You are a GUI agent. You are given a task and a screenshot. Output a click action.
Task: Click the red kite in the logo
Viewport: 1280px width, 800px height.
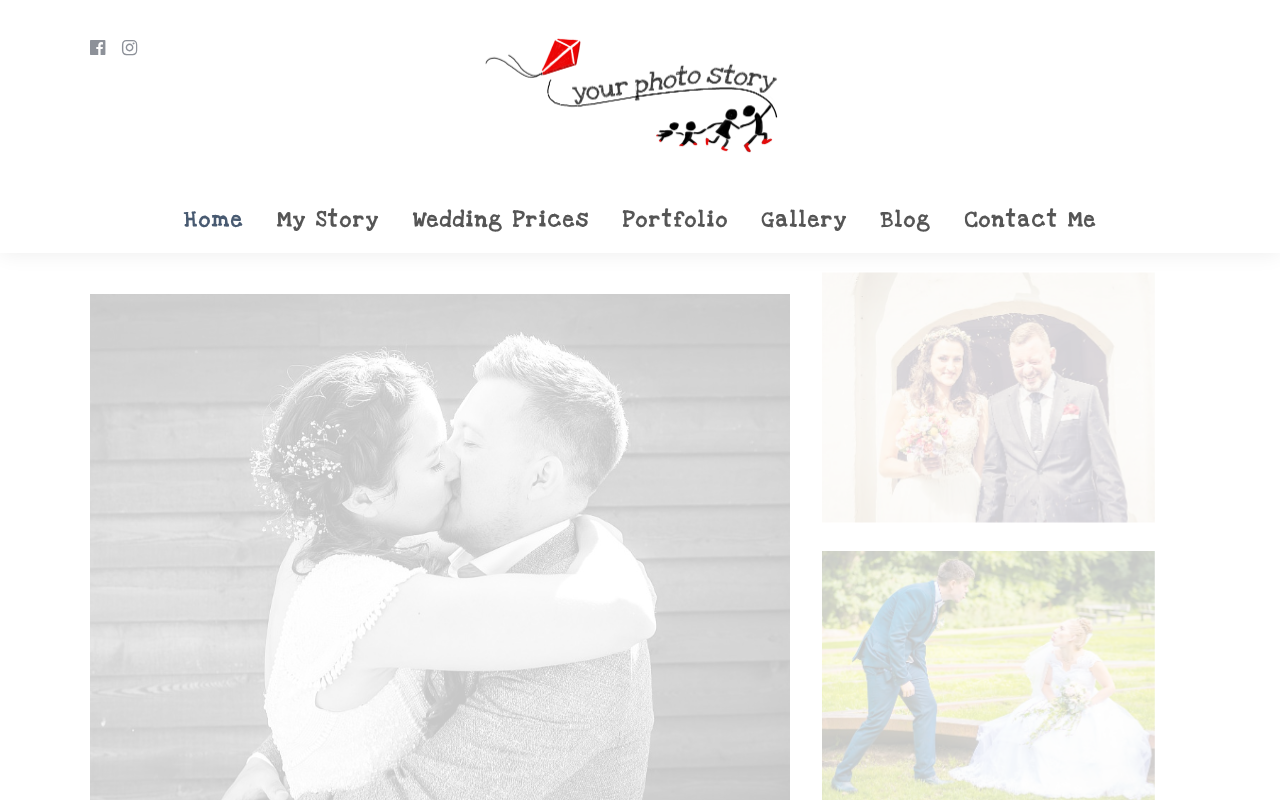pos(562,58)
